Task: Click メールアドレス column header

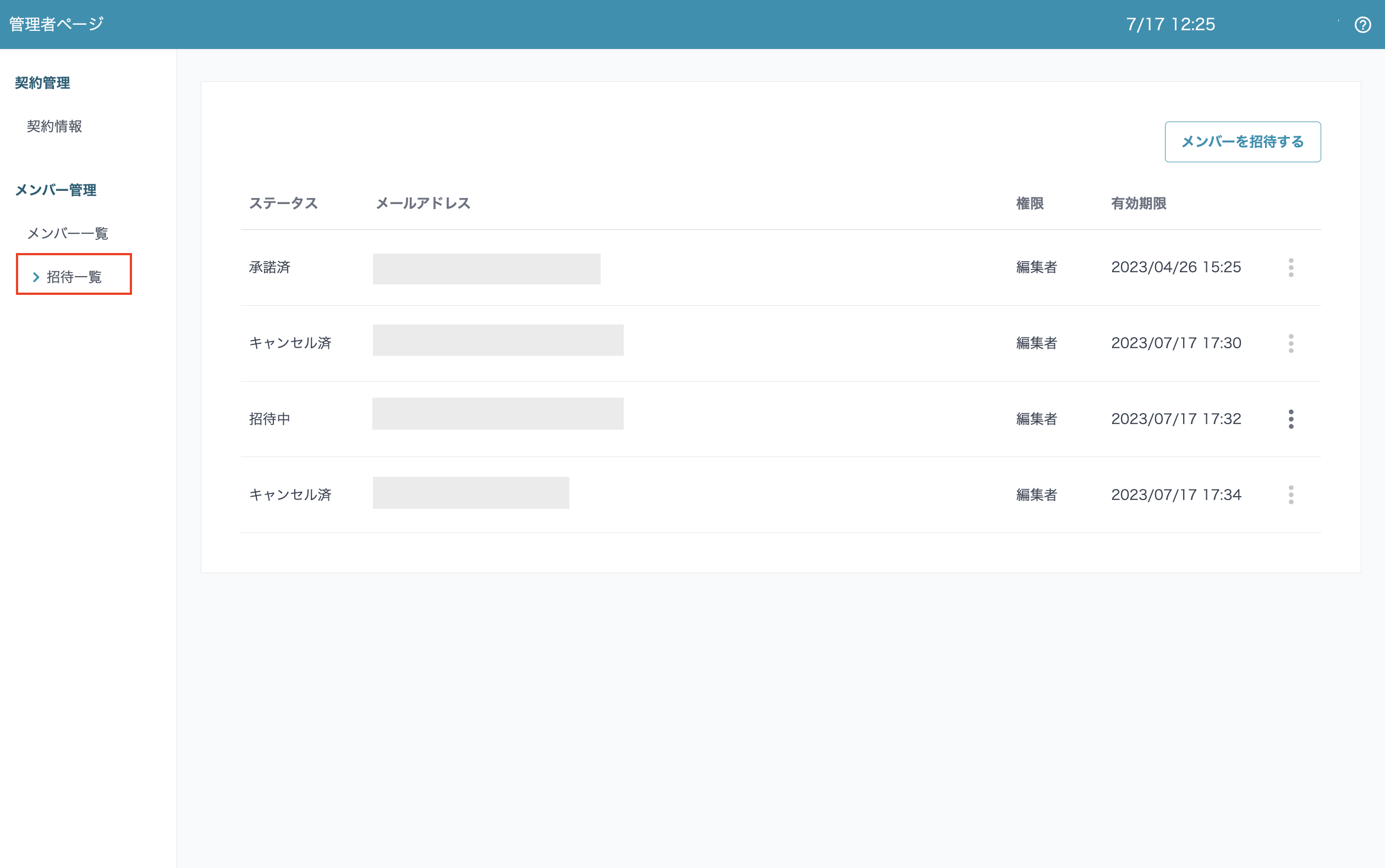Action: tap(423, 203)
